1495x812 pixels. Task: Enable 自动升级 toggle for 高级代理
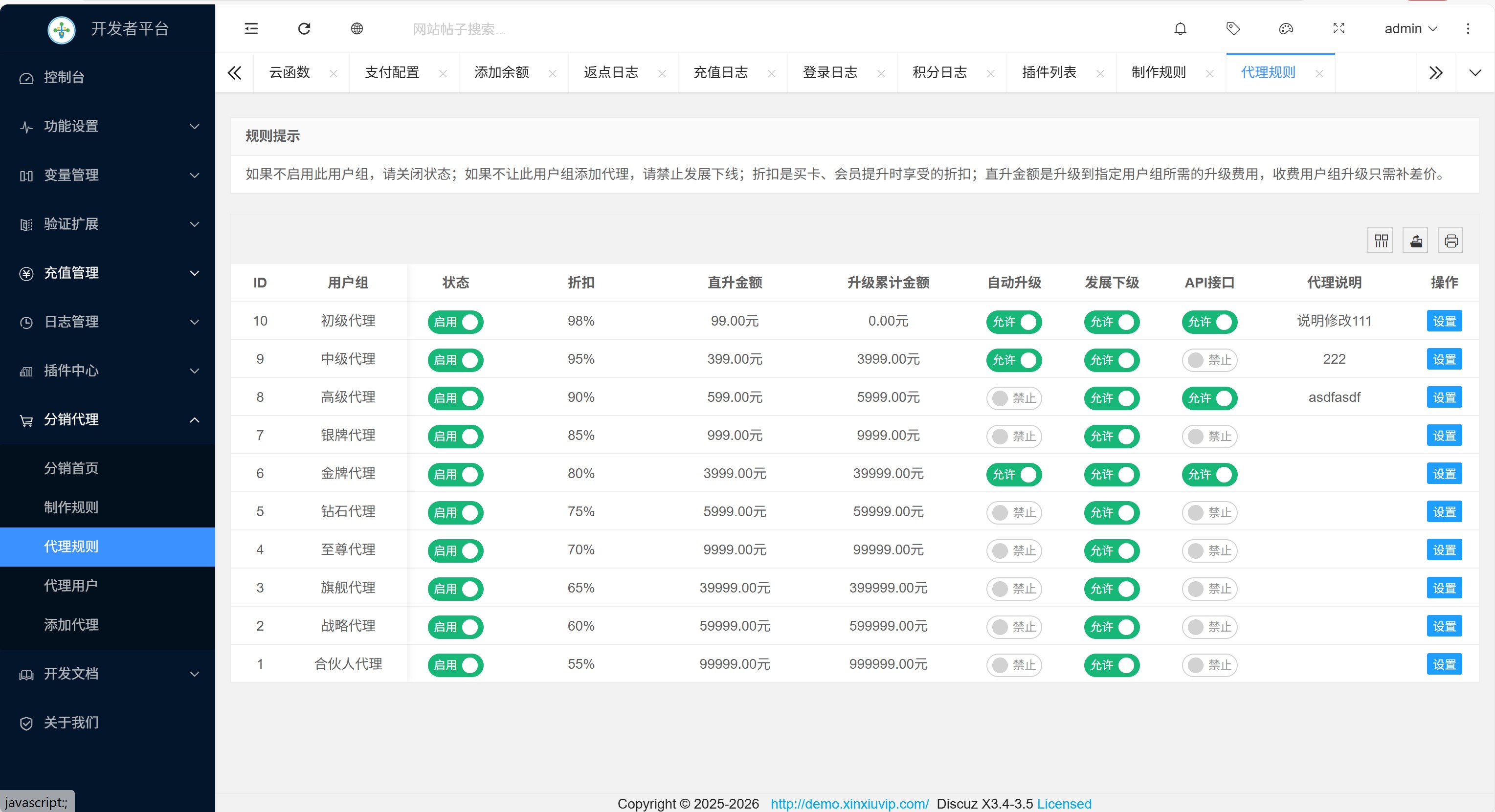(x=1013, y=398)
